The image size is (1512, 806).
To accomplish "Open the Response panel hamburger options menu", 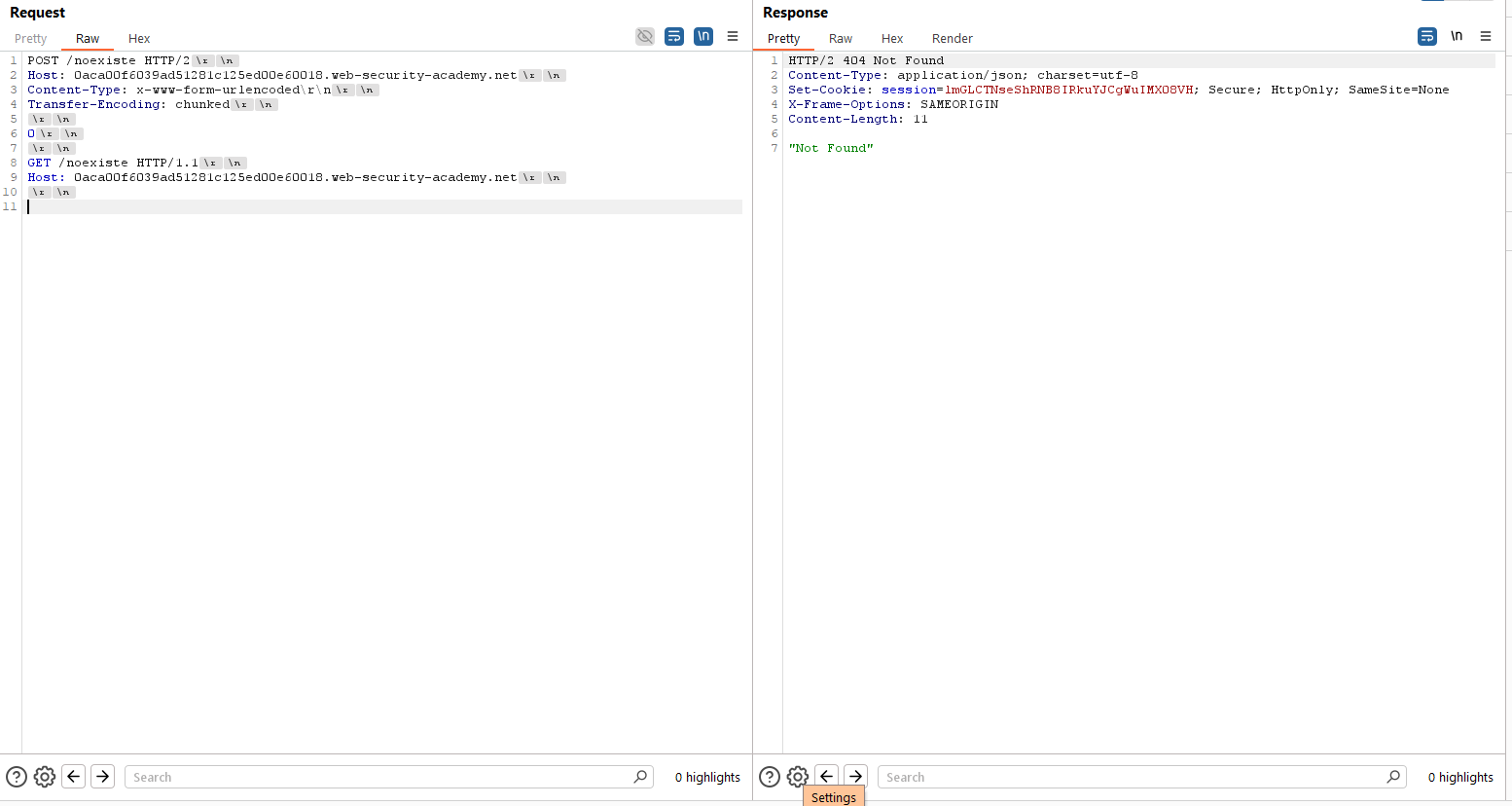I will pos(1486,37).
